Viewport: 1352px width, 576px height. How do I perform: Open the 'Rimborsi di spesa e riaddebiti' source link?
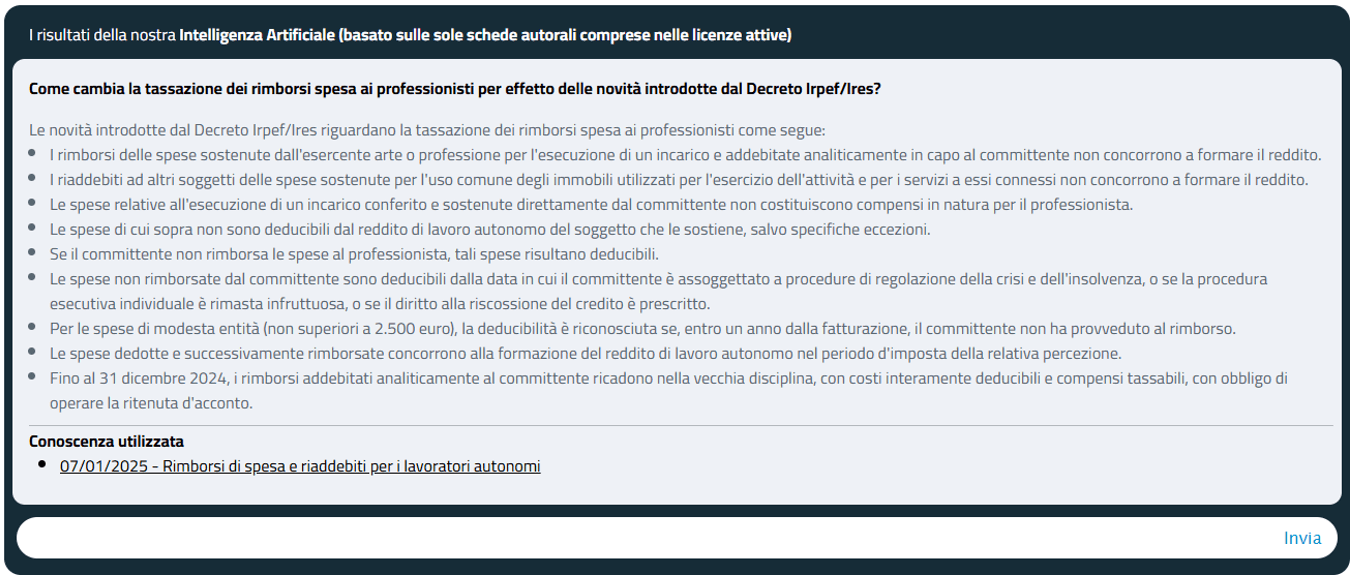pos(300,466)
